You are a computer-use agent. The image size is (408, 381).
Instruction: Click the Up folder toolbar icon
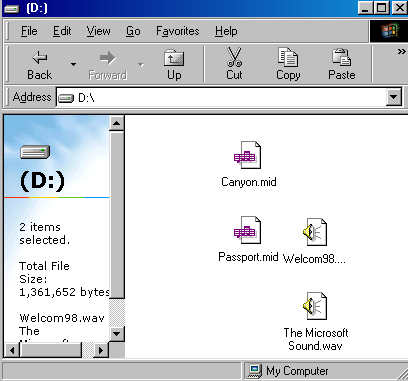174,58
